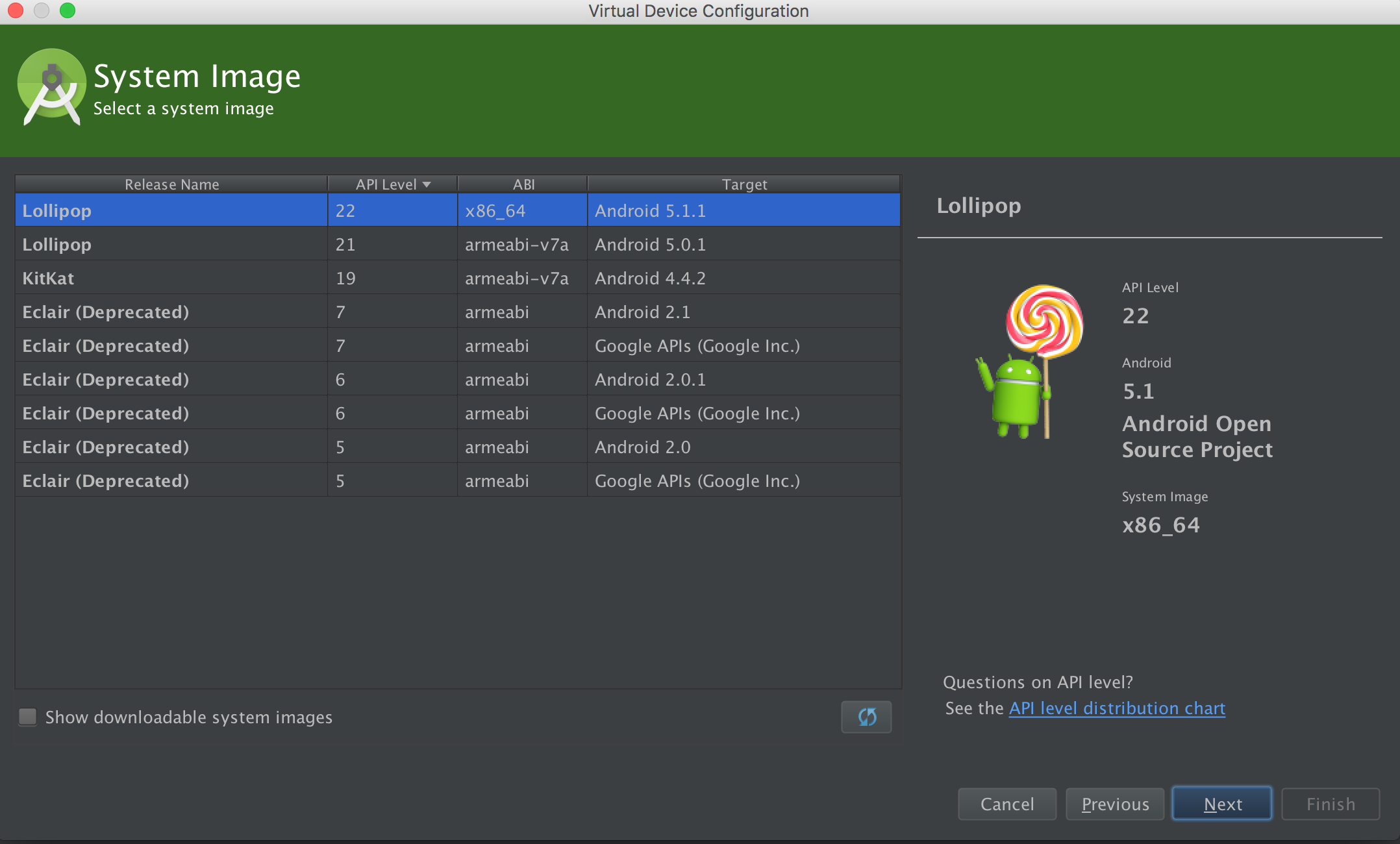
Task: Expand the API Level column sort dropdown
Action: [x=429, y=184]
